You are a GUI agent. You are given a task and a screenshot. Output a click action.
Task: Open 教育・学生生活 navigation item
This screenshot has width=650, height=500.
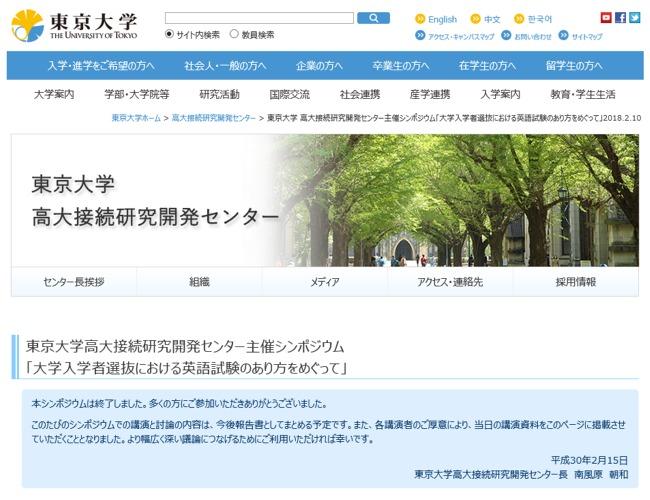point(583,94)
